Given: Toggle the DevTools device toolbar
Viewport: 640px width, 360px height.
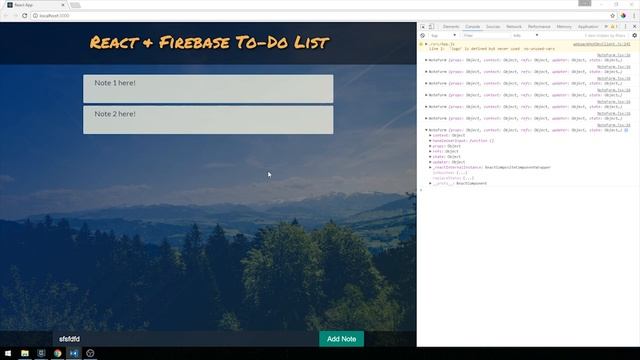Looking at the screenshot, I should coord(431,27).
